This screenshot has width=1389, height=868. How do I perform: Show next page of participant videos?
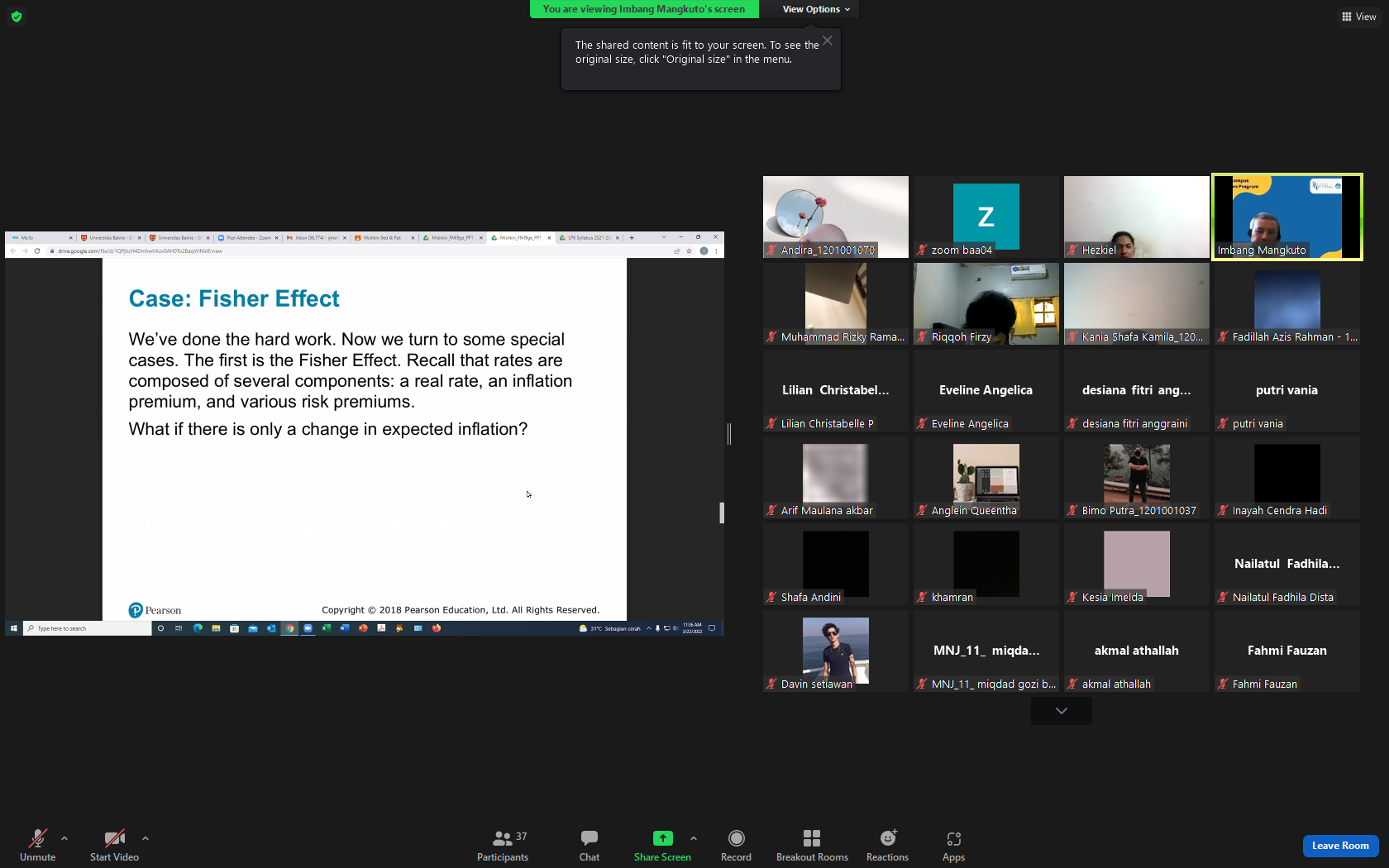pos(1061,711)
